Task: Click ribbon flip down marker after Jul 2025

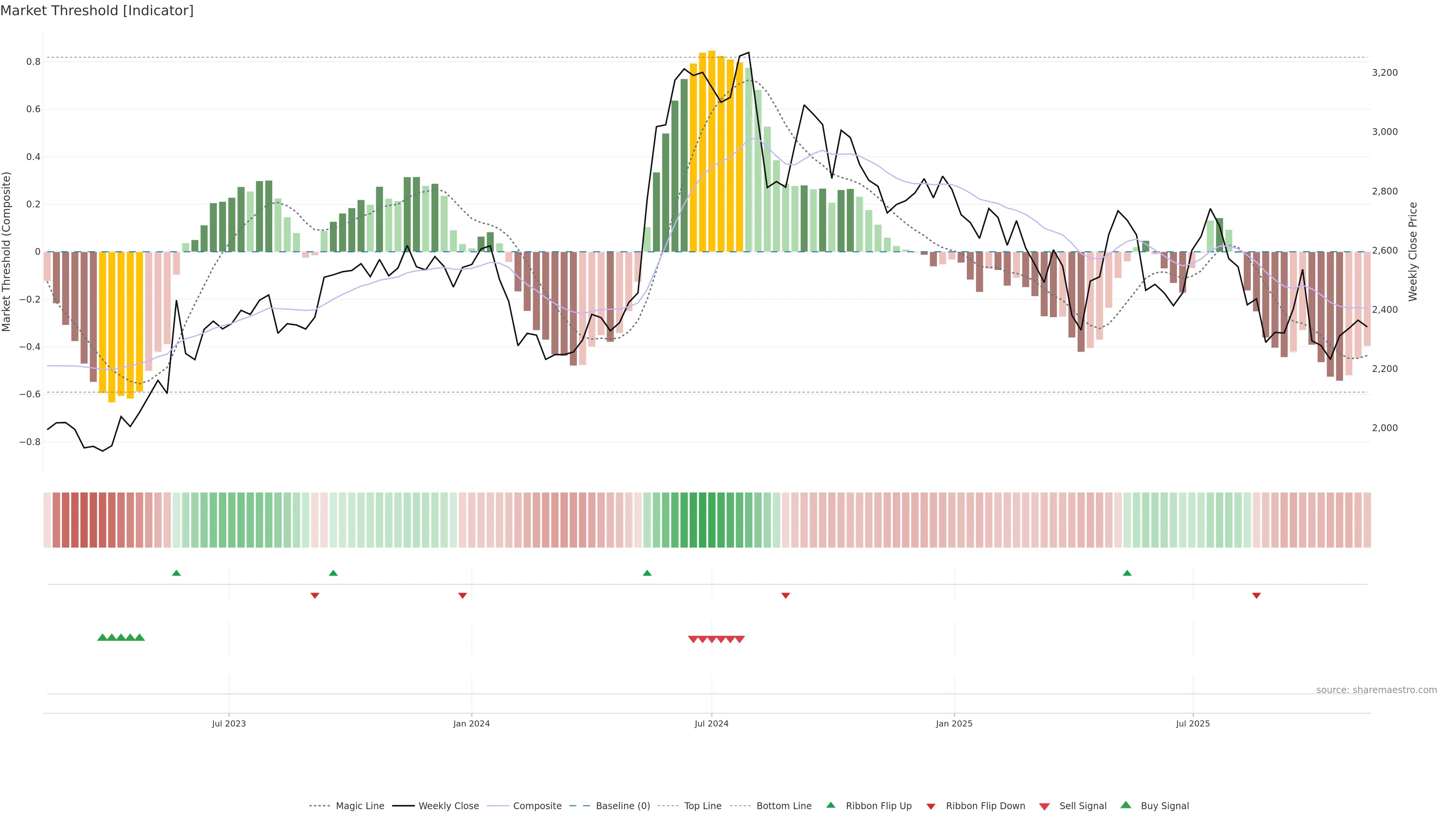Action: [1257, 596]
